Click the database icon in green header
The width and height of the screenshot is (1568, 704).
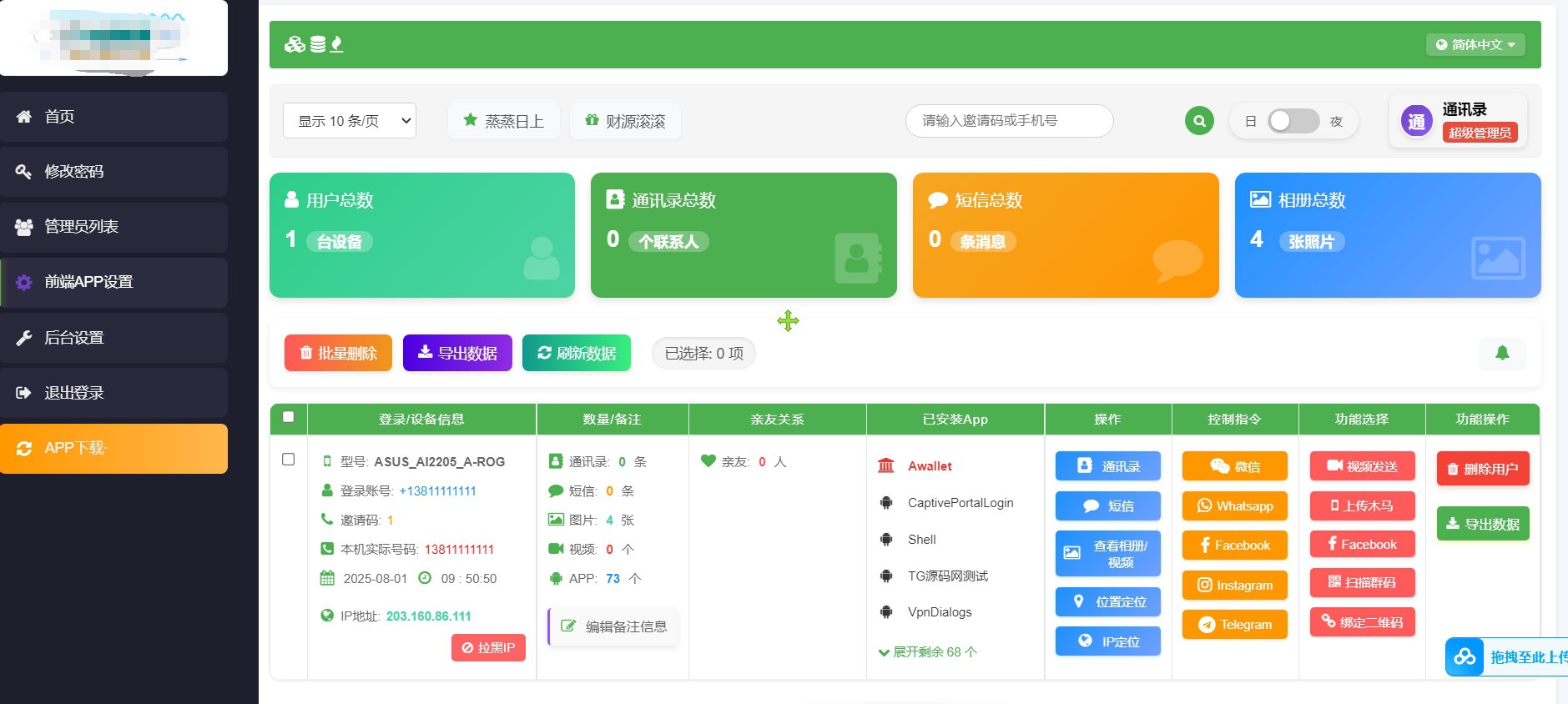tap(317, 44)
